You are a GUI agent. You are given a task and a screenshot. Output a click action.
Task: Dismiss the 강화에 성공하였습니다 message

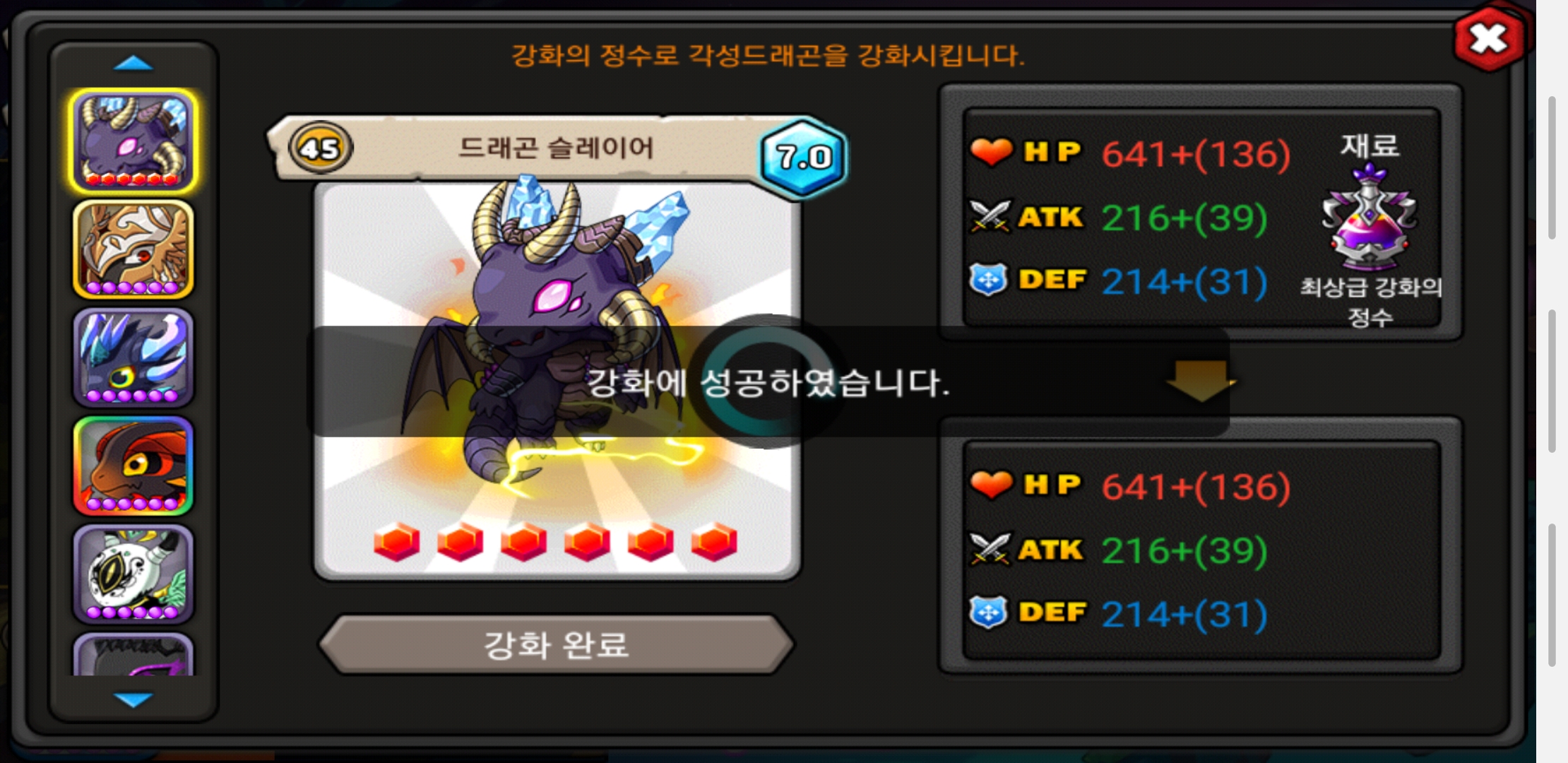[768, 381]
